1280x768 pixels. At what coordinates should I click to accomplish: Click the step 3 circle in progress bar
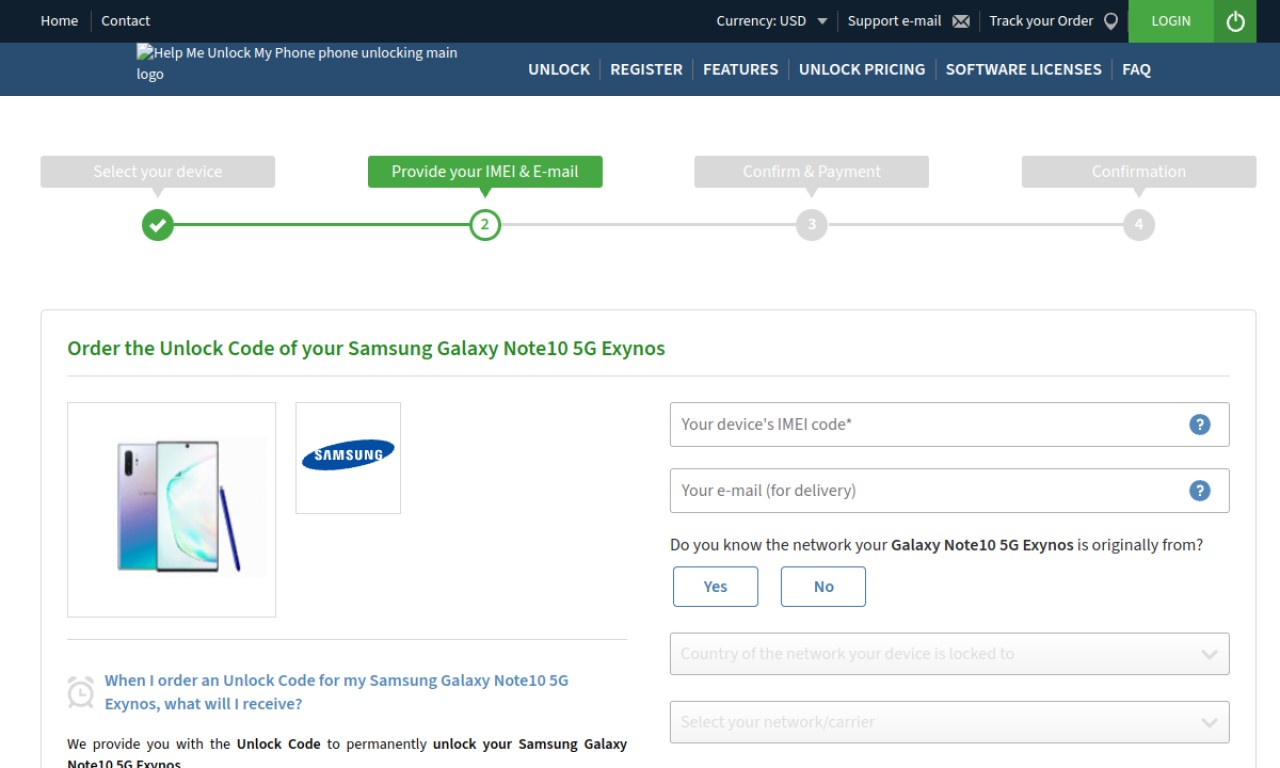click(x=811, y=225)
